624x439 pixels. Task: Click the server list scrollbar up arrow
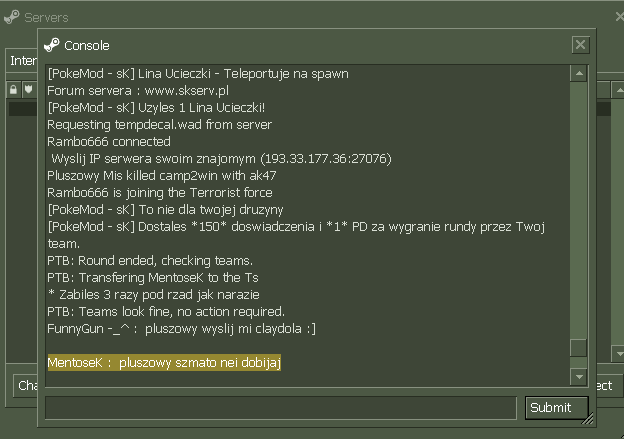tap(618, 90)
